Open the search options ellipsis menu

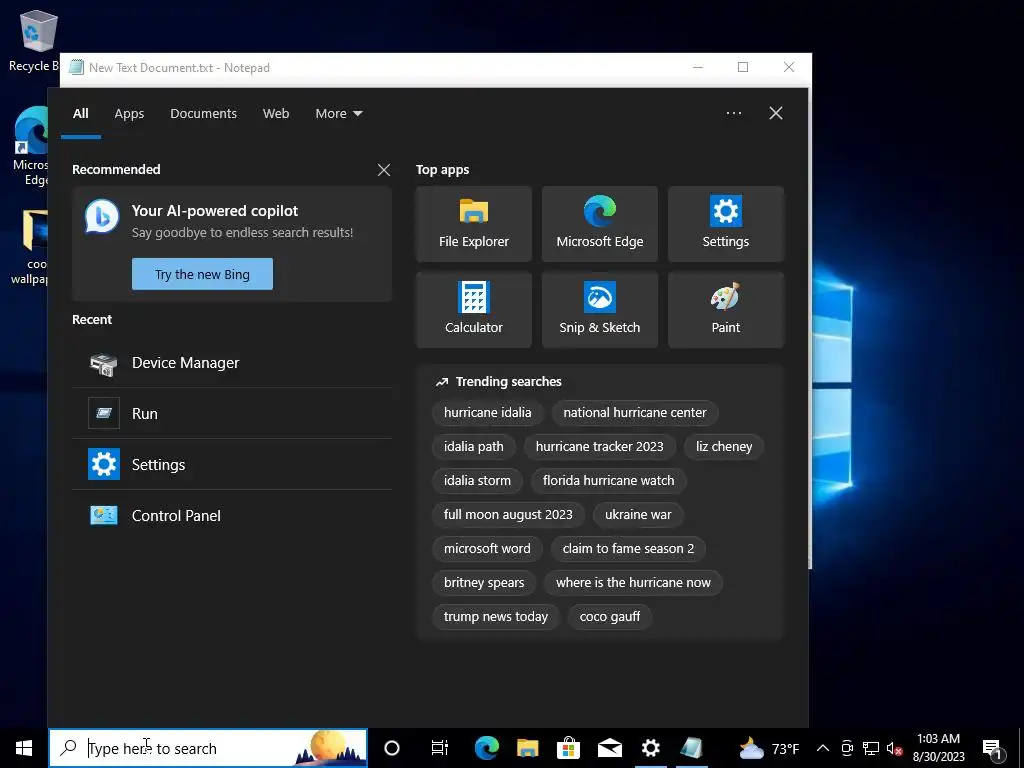pyautogui.click(x=734, y=113)
